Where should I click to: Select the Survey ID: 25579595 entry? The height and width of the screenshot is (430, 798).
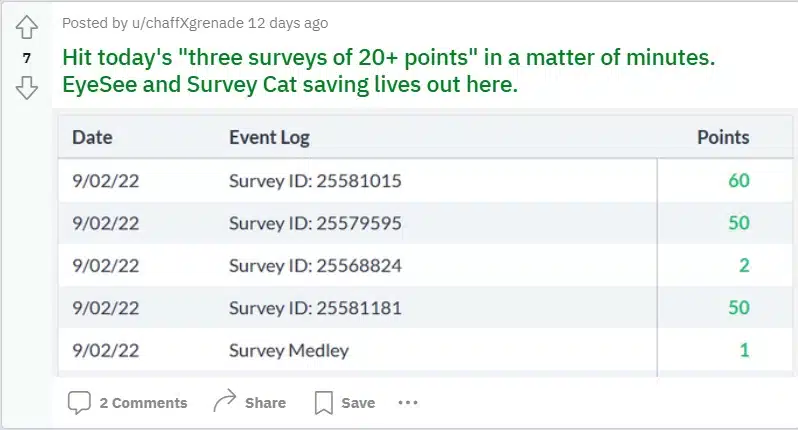pyautogui.click(x=315, y=223)
